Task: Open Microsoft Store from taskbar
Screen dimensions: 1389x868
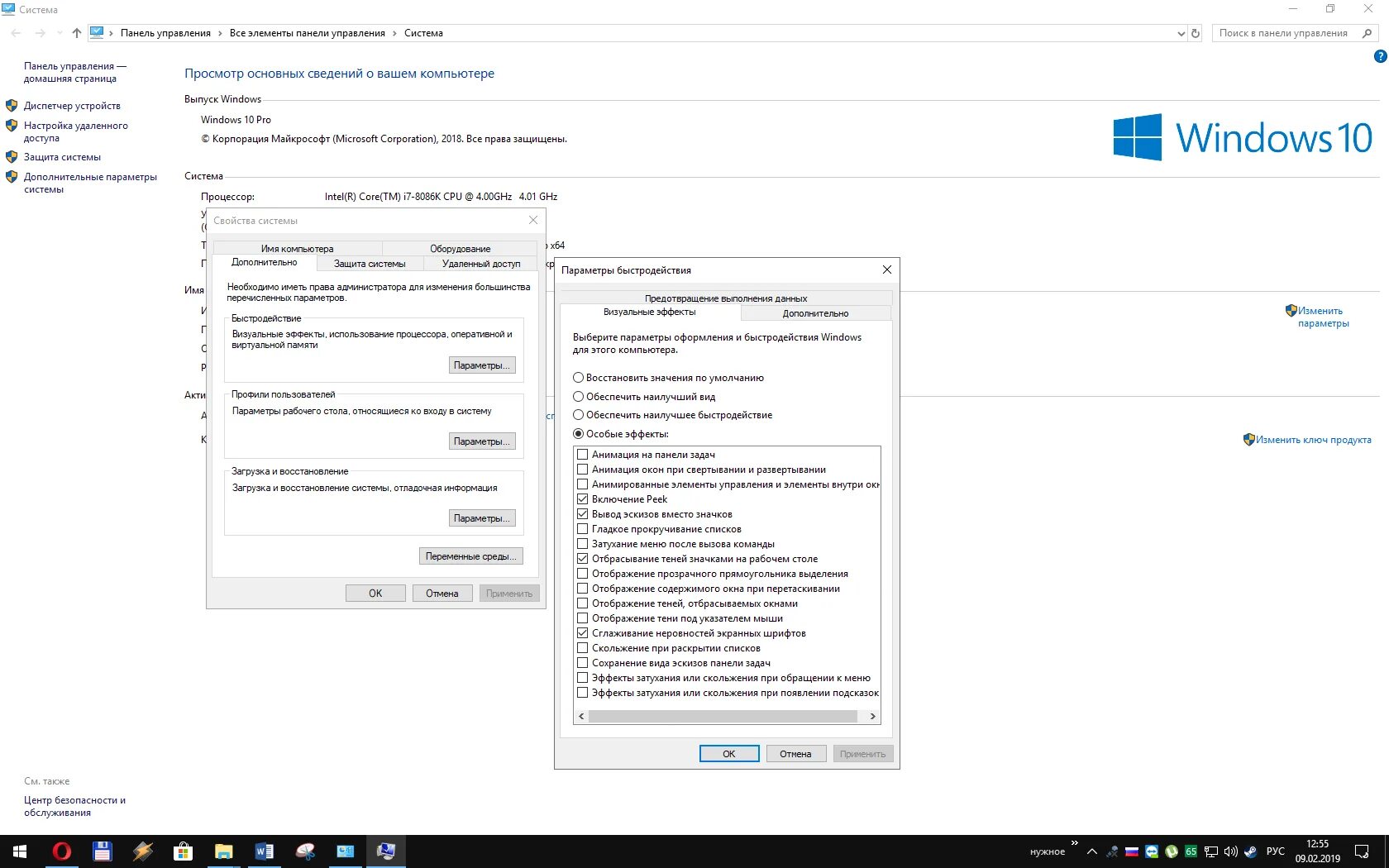Action: pos(183,851)
